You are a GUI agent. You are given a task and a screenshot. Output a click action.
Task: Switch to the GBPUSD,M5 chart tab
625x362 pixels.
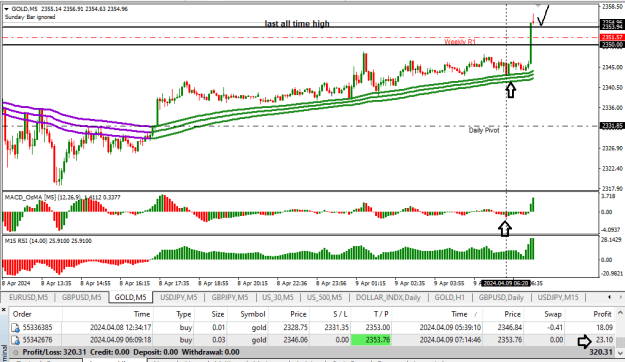point(81,297)
